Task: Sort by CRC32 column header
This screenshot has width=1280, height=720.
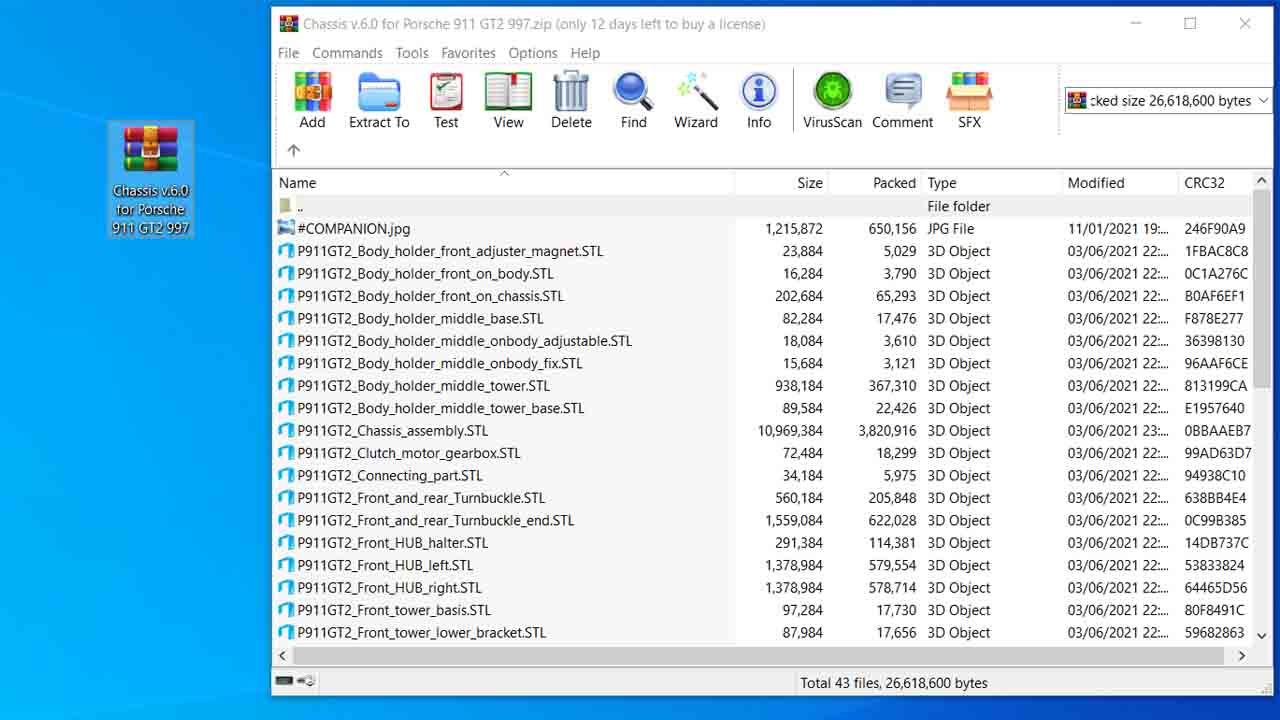Action: click(x=1215, y=183)
